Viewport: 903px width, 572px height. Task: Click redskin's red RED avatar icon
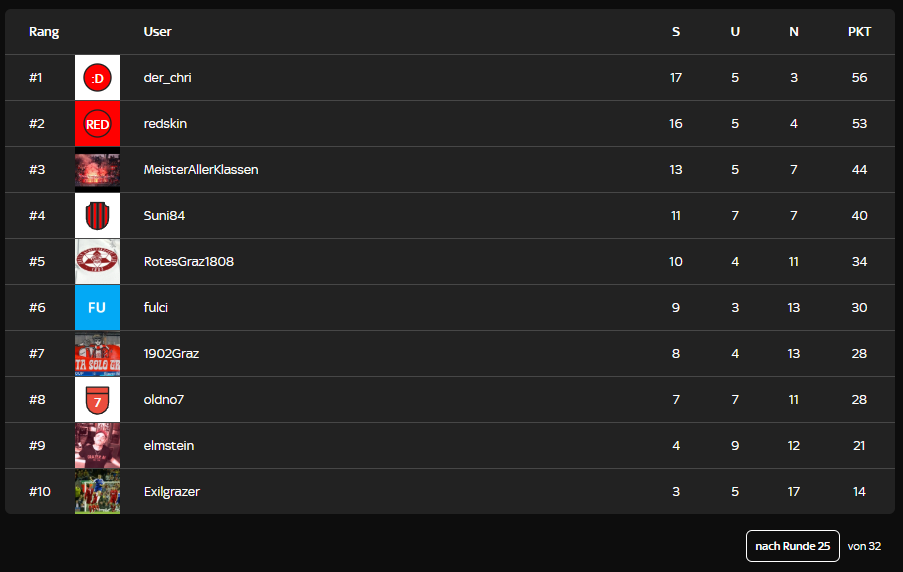97,124
